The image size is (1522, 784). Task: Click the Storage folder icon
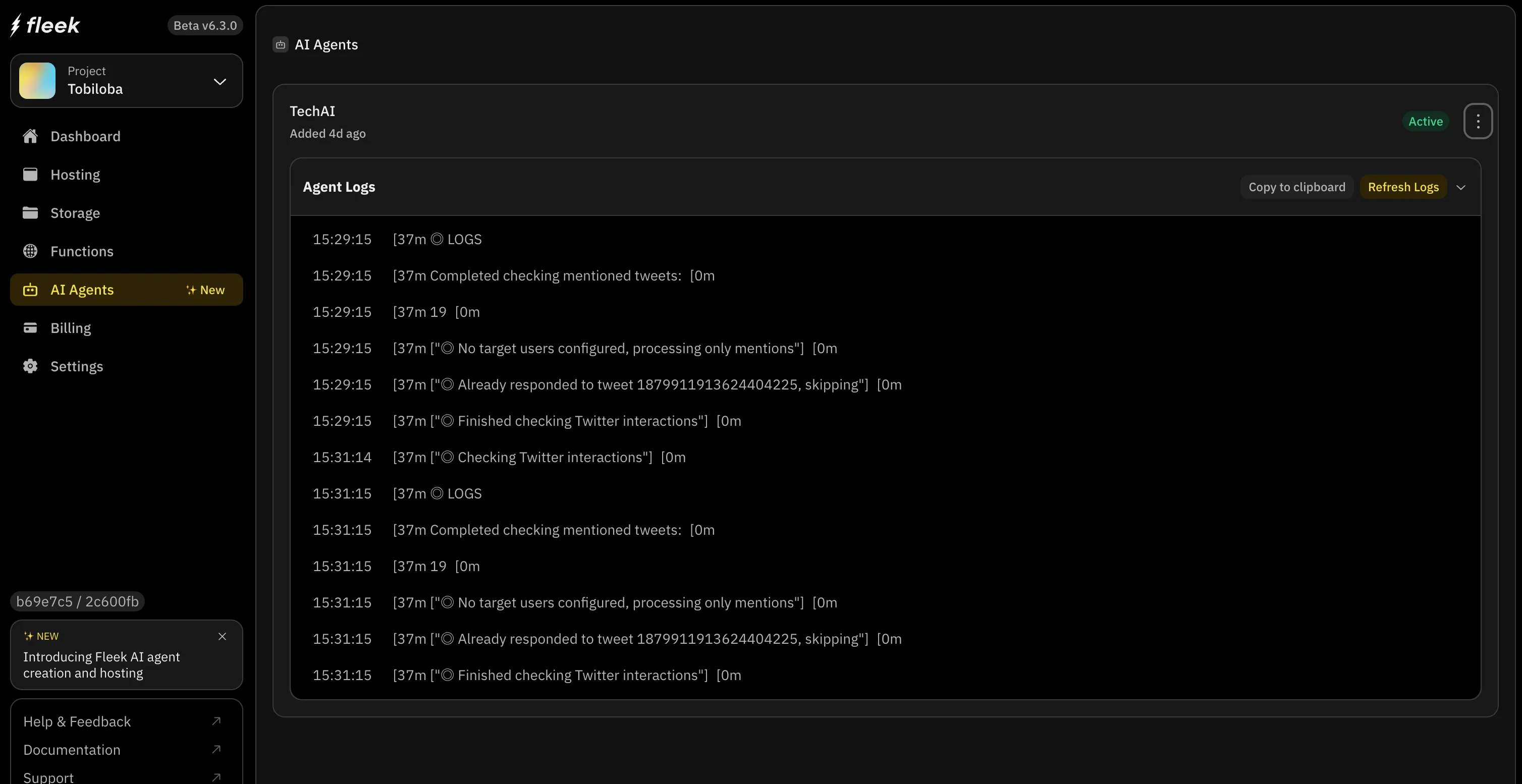[x=30, y=213]
